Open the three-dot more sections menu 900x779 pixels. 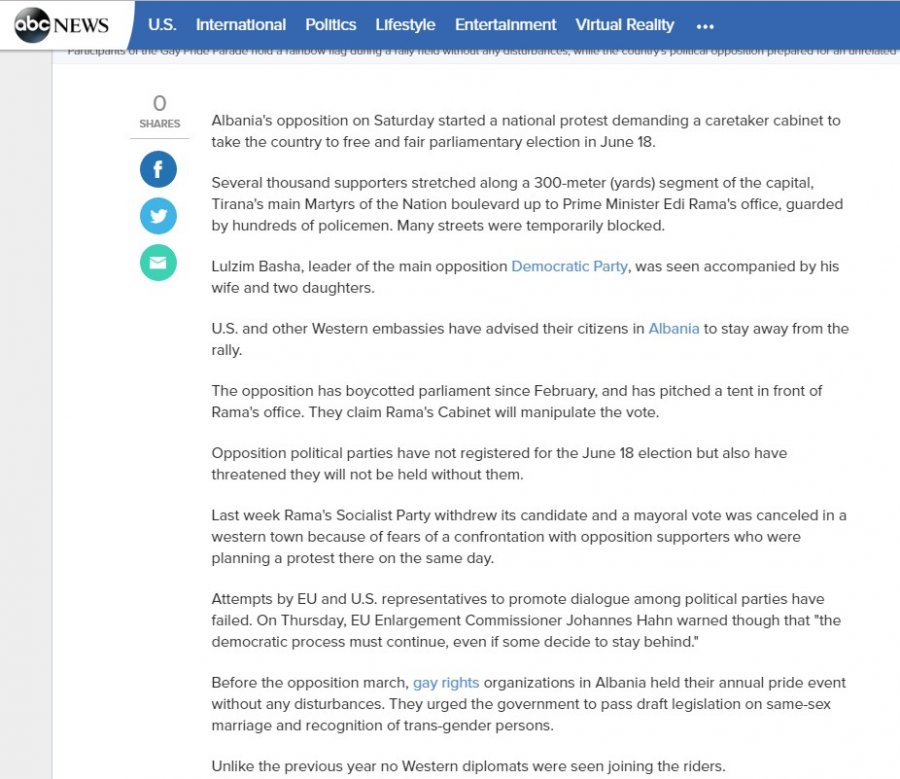tap(705, 26)
